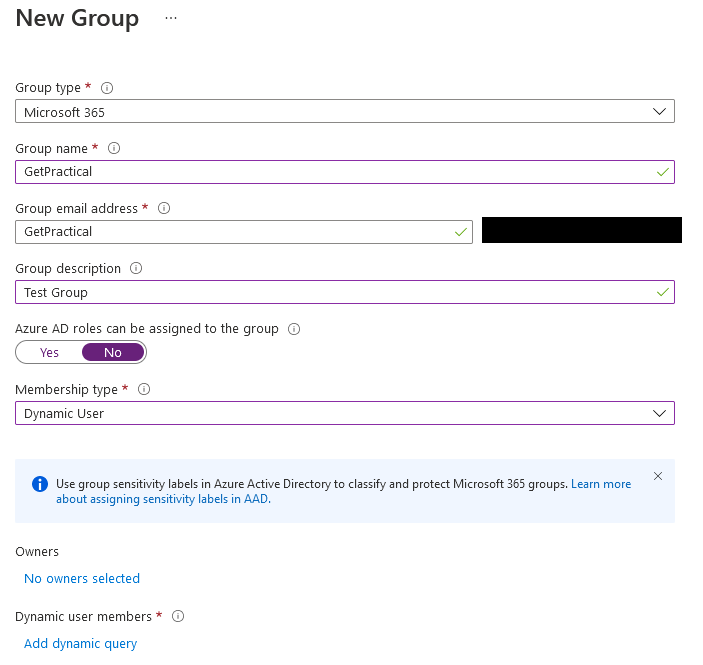The width and height of the screenshot is (703, 665).
Task: Open the ellipsis menu beside New Group
Action: pyautogui.click(x=171, y=19)
